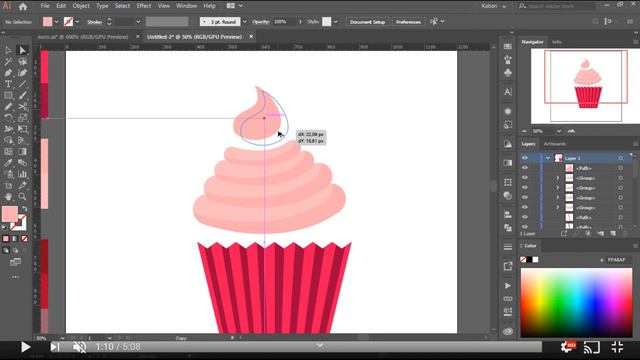The height and width of the screenshot is (360, 640).
Task: Cast video to another device
Action: click(x=591, y=347)
